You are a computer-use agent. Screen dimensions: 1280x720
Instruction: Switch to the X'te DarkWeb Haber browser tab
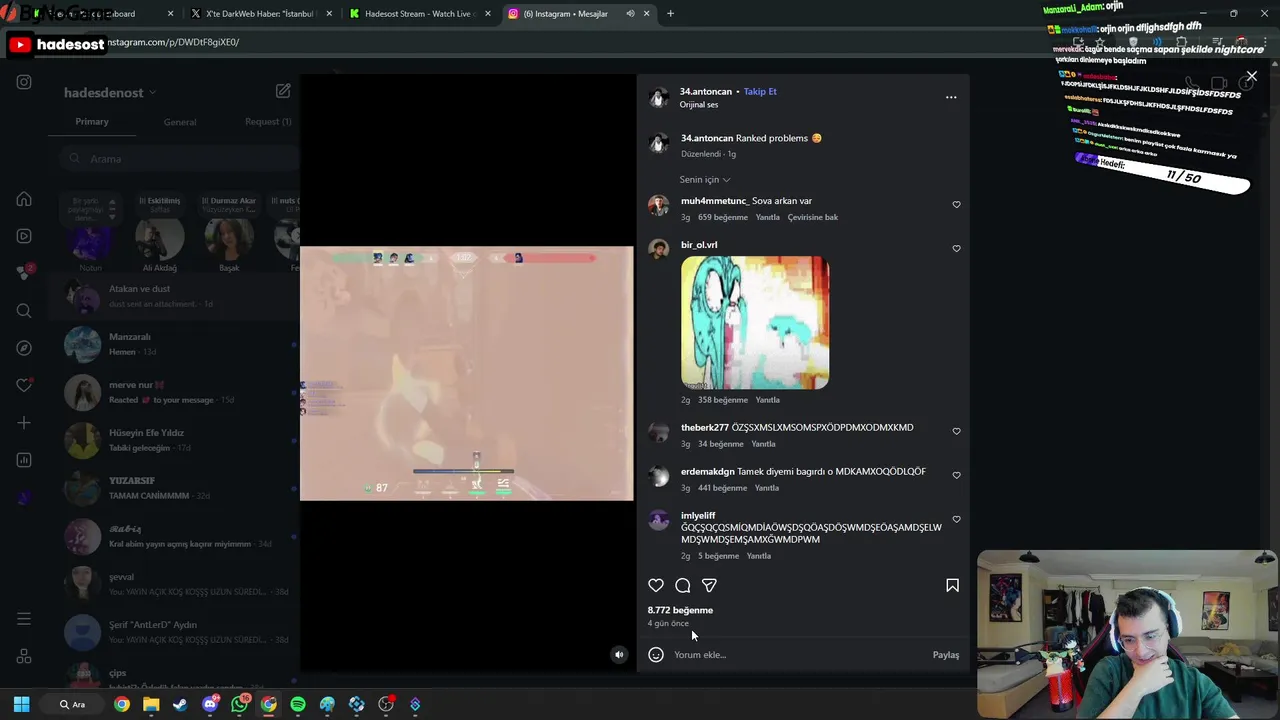[x=260, y=14]
